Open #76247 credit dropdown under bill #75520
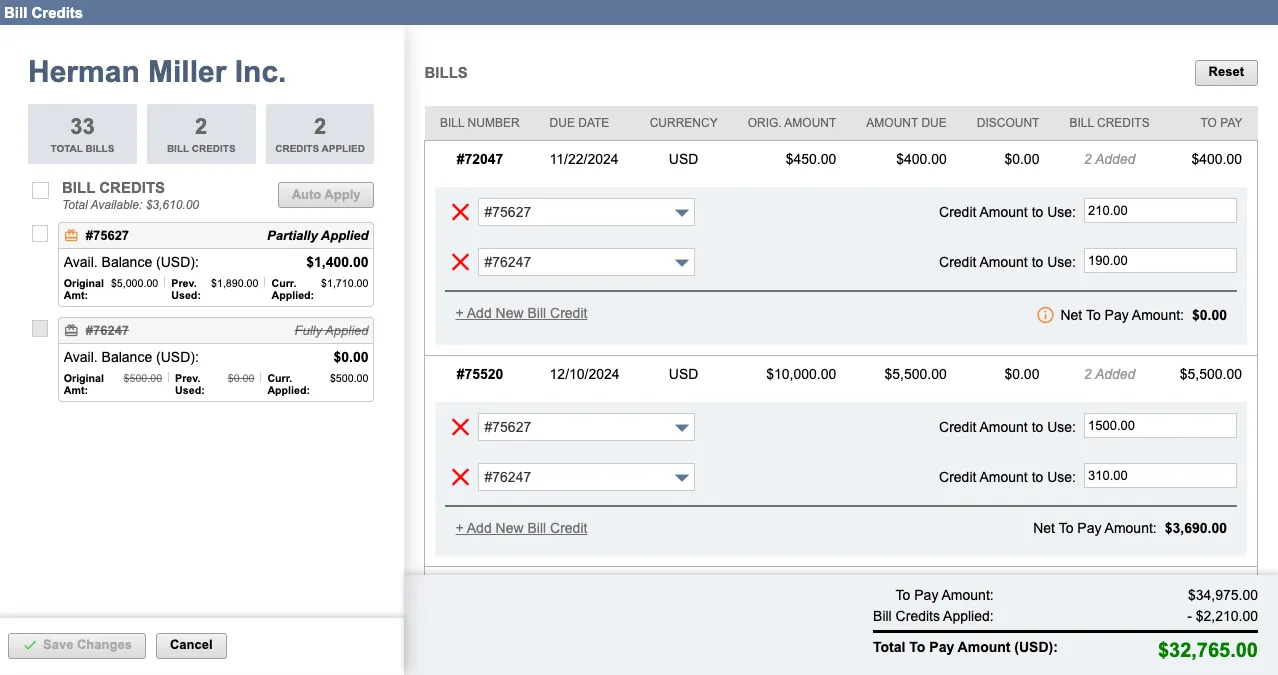The width and height of the screenshot is (1278, 675). (x=586, y=477)
